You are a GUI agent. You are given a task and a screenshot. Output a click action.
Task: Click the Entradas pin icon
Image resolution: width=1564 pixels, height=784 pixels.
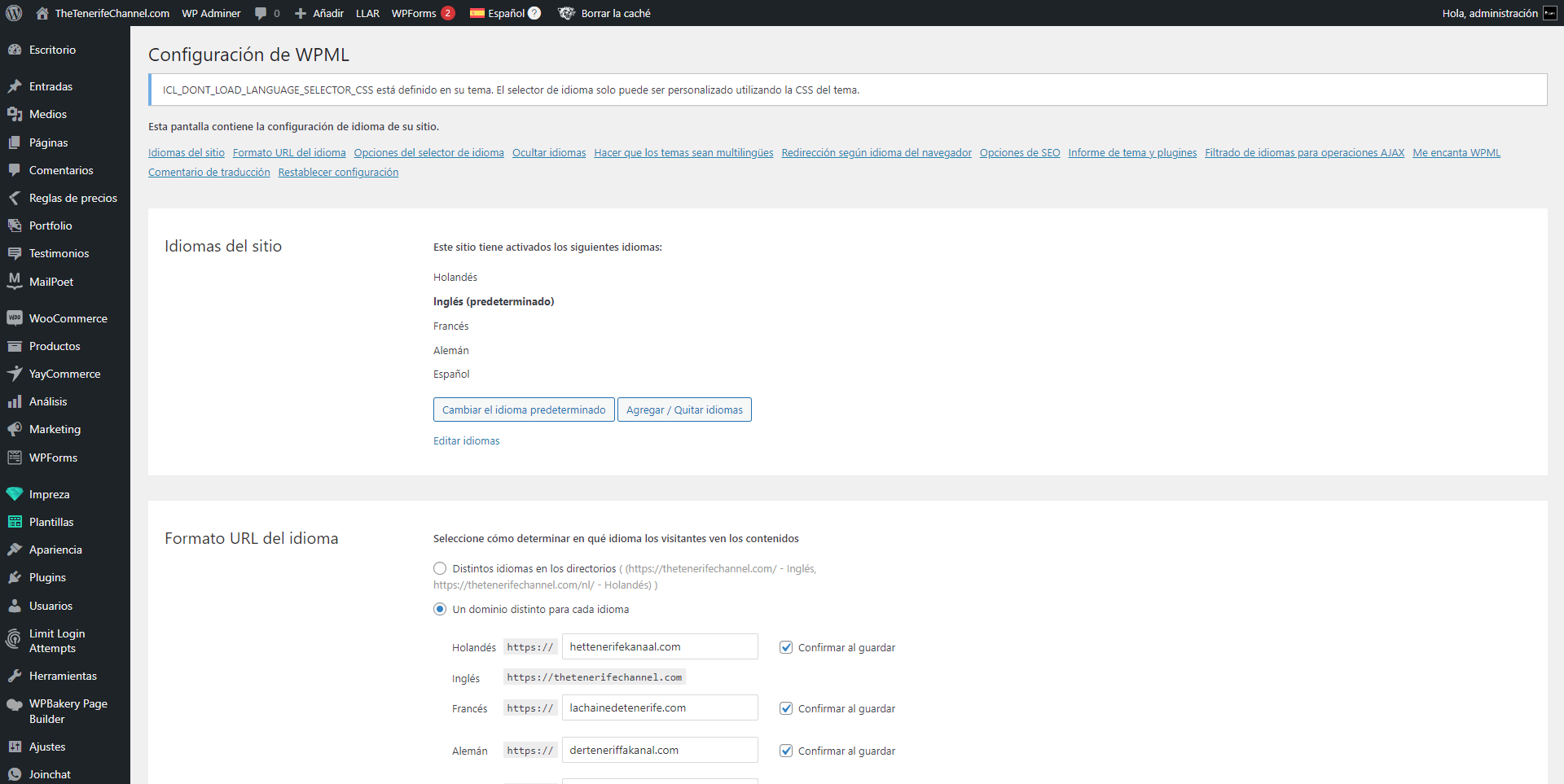15,86
